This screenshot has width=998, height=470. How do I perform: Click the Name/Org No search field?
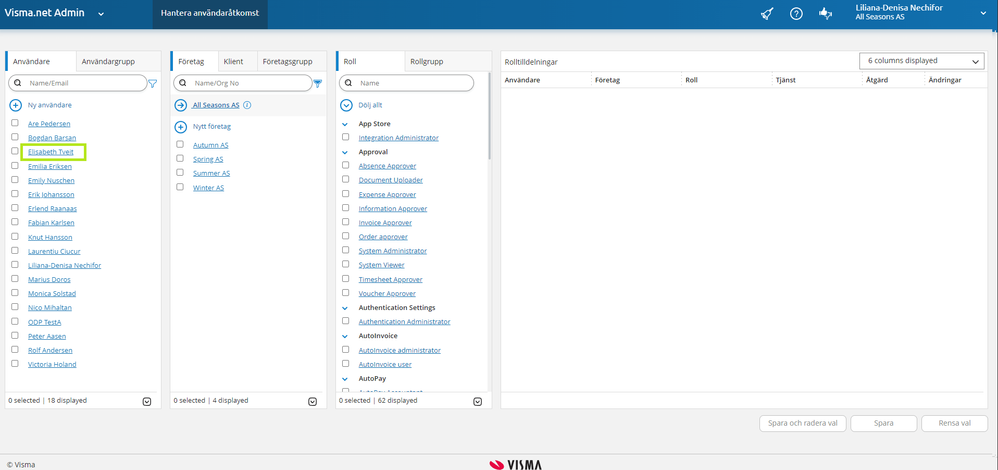(x=242, y=83)
